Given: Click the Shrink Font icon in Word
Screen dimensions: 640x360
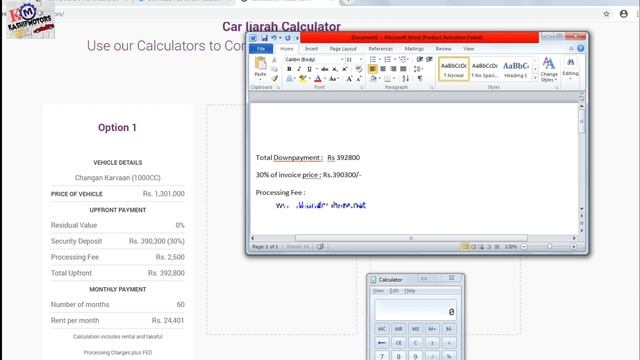Looking at the screenshot, I should [359, 79].
